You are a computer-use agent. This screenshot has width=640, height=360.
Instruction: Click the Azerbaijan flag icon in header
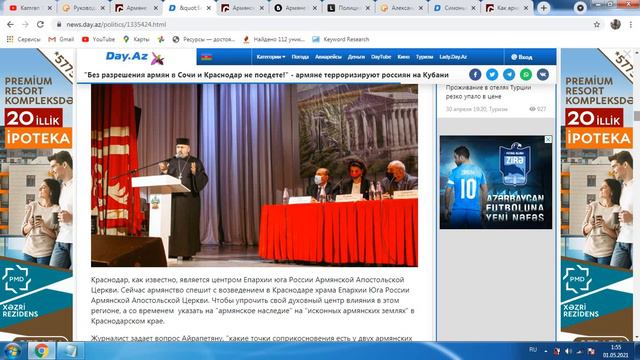(x=207, y=57)
